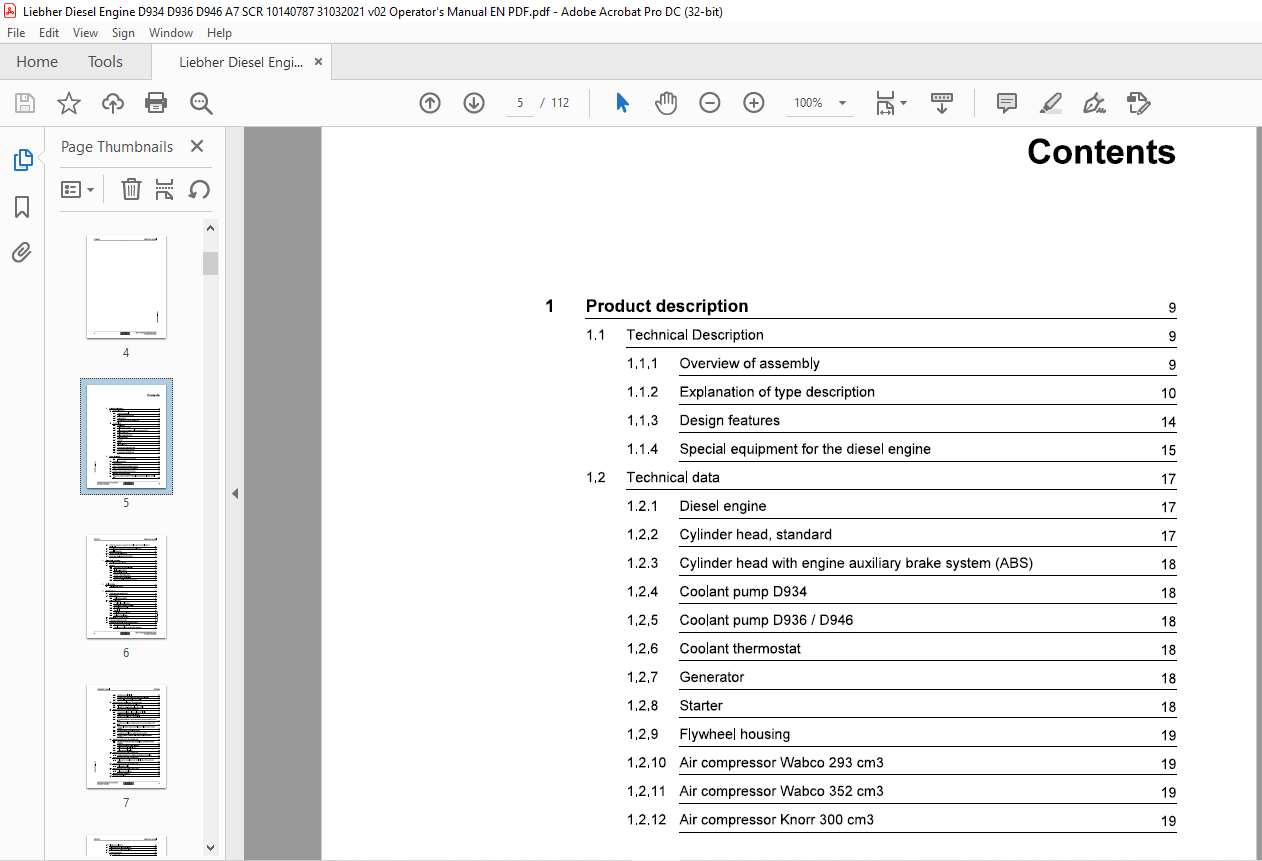This screenshot has width=1262, height=861.
Task: Open Technical data contents entry
Action: click(673, 477)
